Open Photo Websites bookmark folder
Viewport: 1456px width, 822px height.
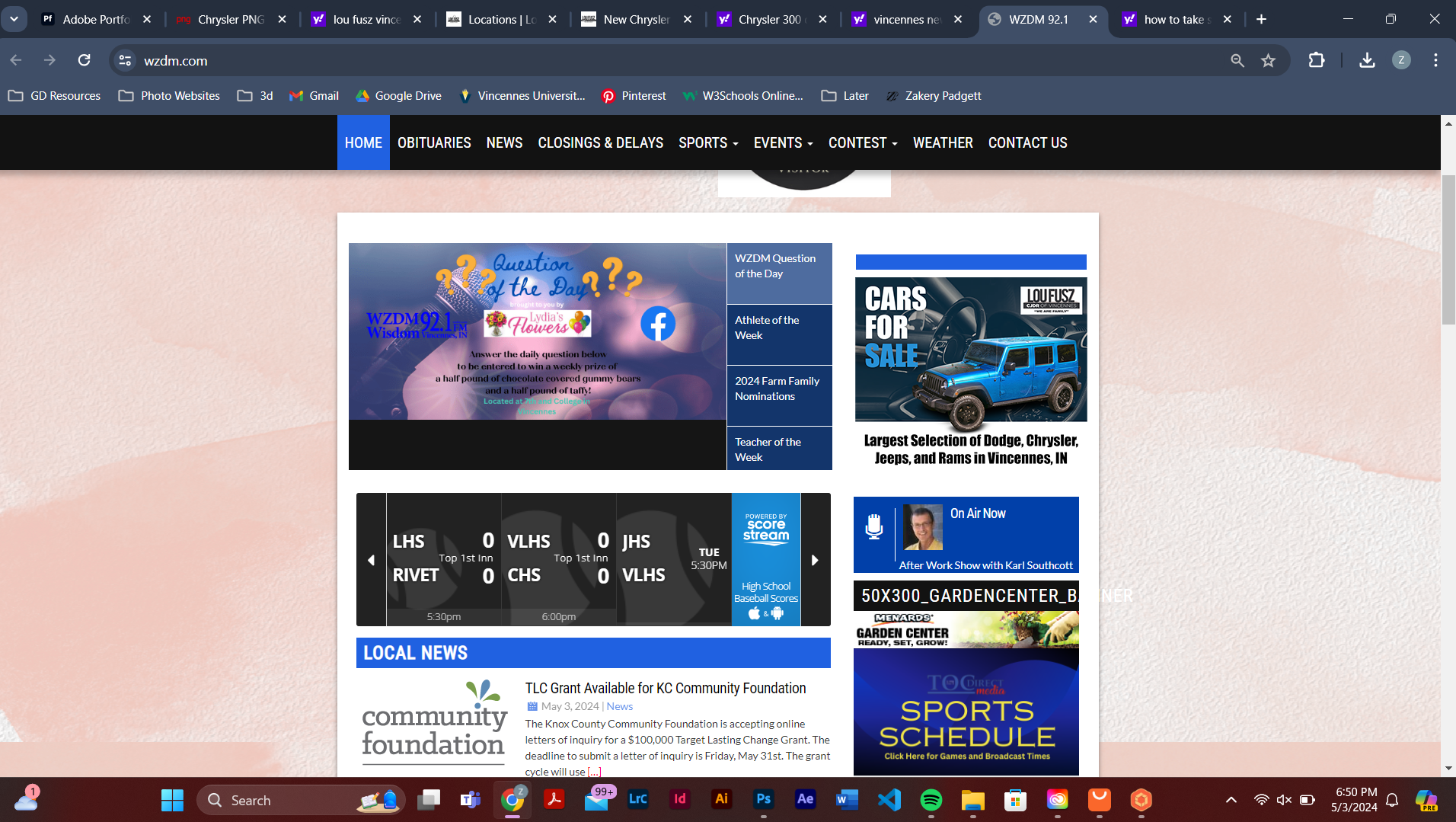(x=169, y=95)
